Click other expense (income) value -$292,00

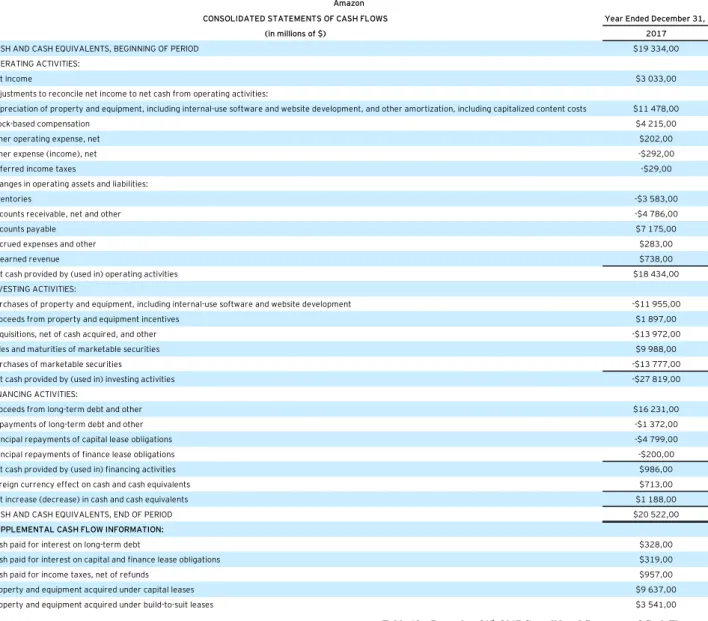(656, 154)
